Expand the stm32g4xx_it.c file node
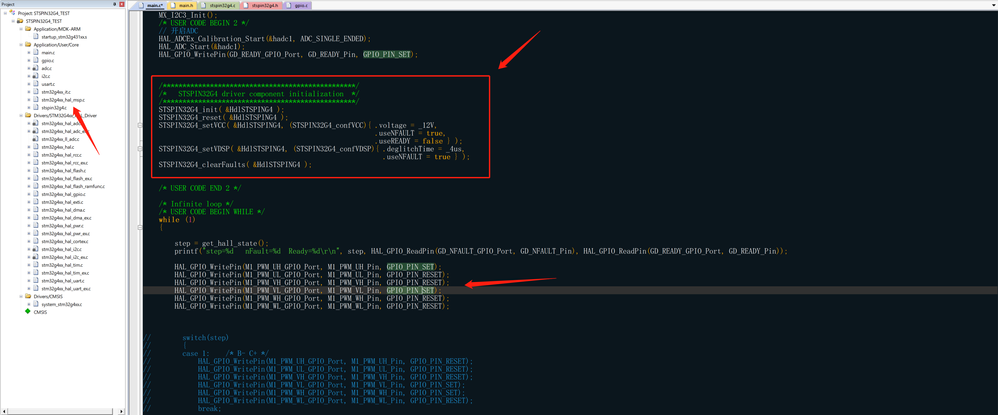This screenshot has height=415, width=998. click(29, 92)
